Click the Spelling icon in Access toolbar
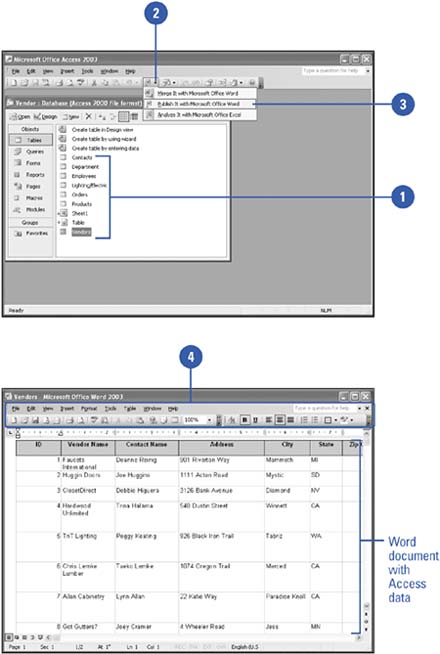The width and height of the screenshot is (440, 654). 80,83
